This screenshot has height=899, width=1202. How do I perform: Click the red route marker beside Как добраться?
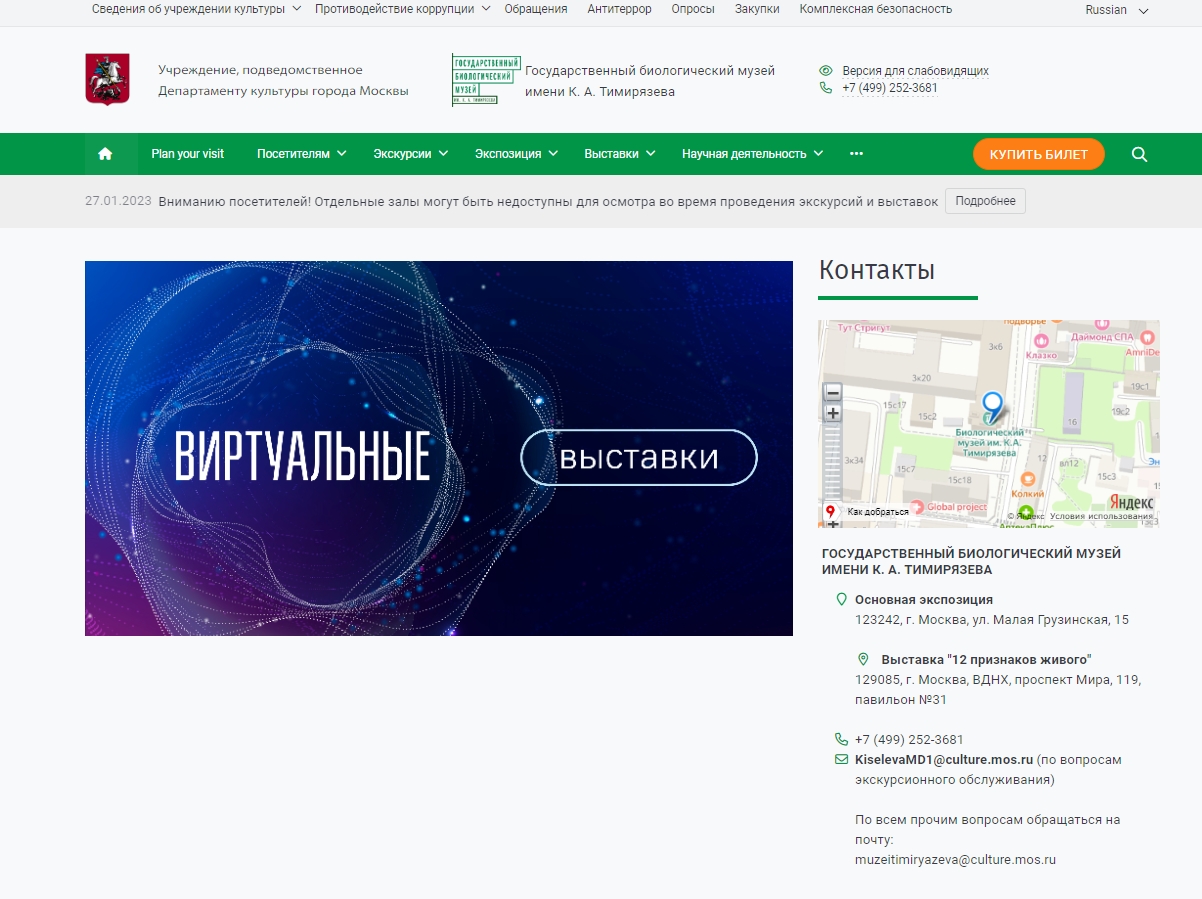click(832, 509)
